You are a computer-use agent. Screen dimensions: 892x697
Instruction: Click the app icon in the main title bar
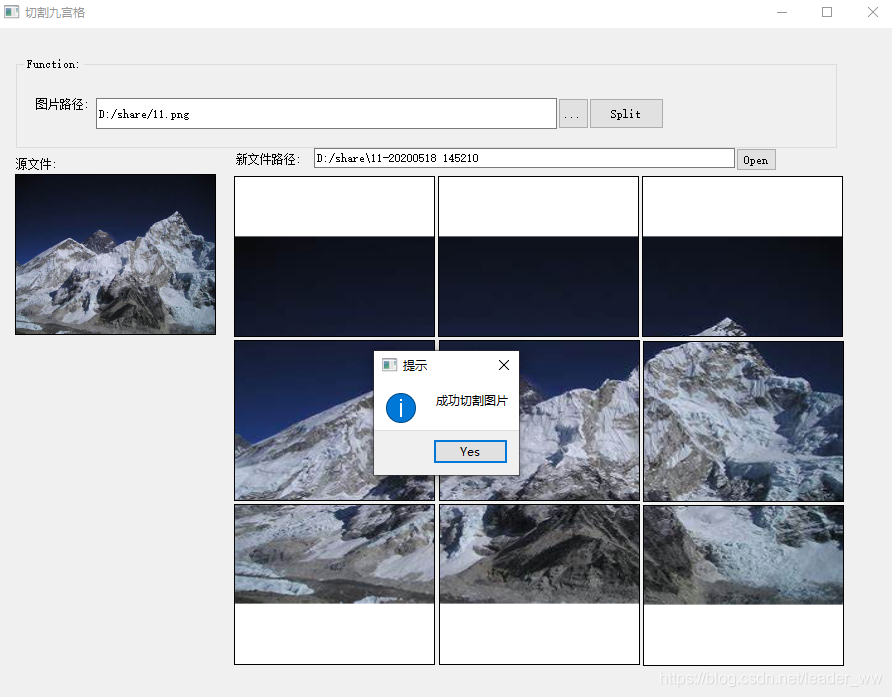tap(11, 12)
